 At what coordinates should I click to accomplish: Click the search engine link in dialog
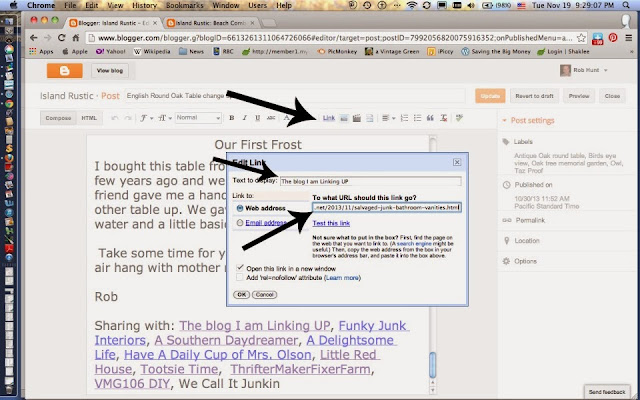tap(414, 244)
